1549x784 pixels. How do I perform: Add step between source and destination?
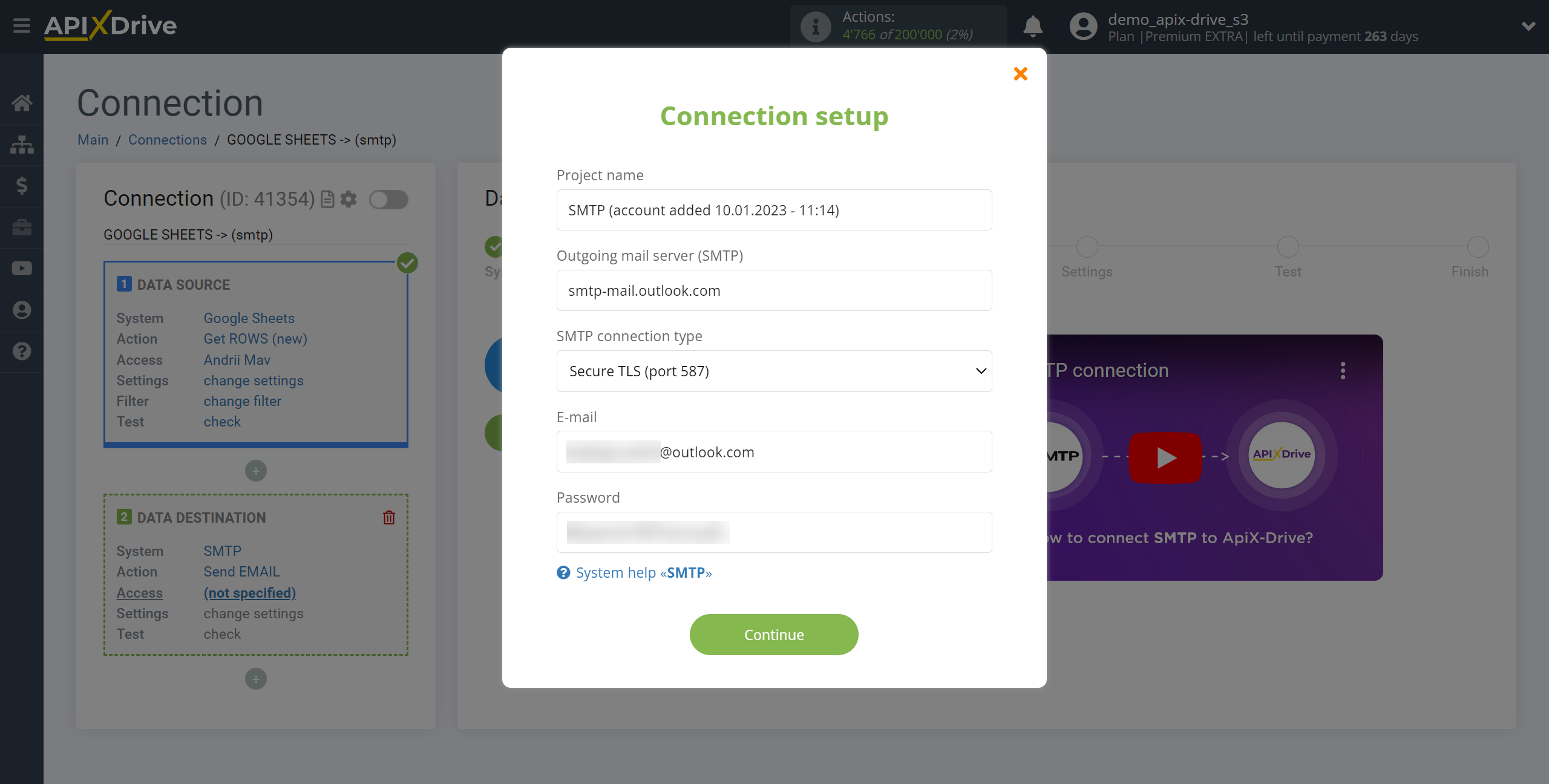pyautogui.click(x=256, y=471)
